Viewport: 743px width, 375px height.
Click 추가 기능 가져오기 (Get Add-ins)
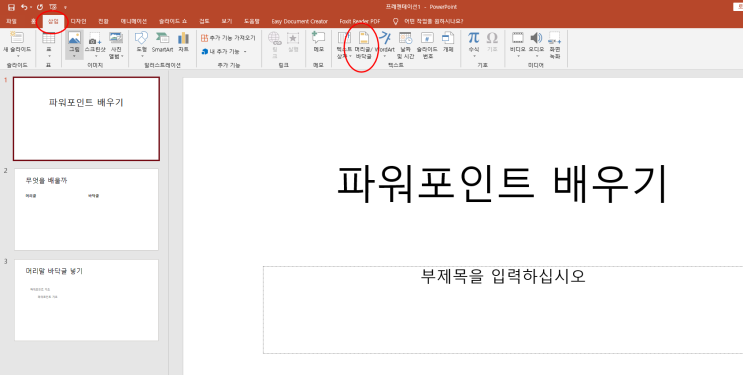228,38
